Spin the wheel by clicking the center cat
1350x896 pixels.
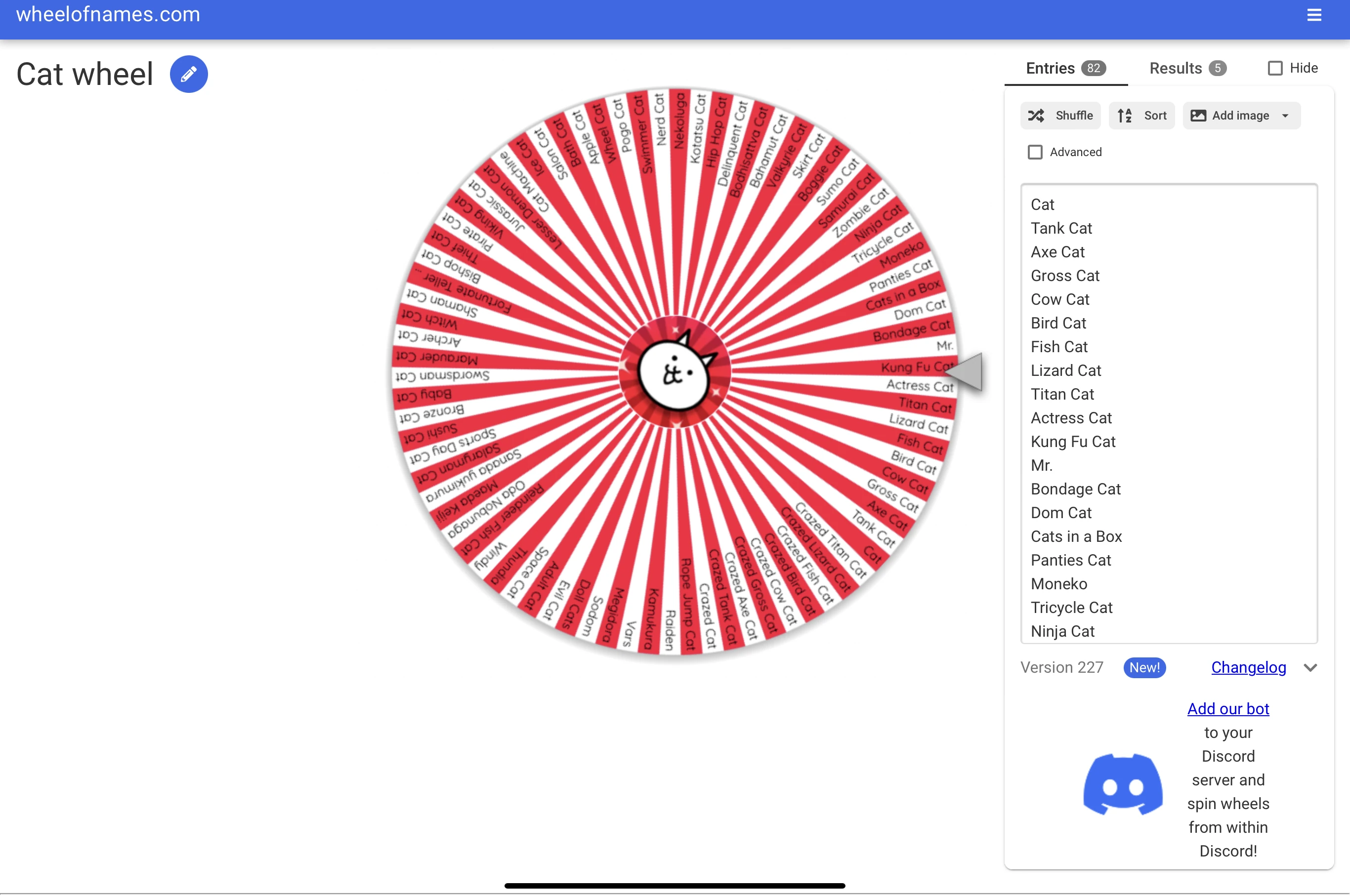tap(675, 372)
